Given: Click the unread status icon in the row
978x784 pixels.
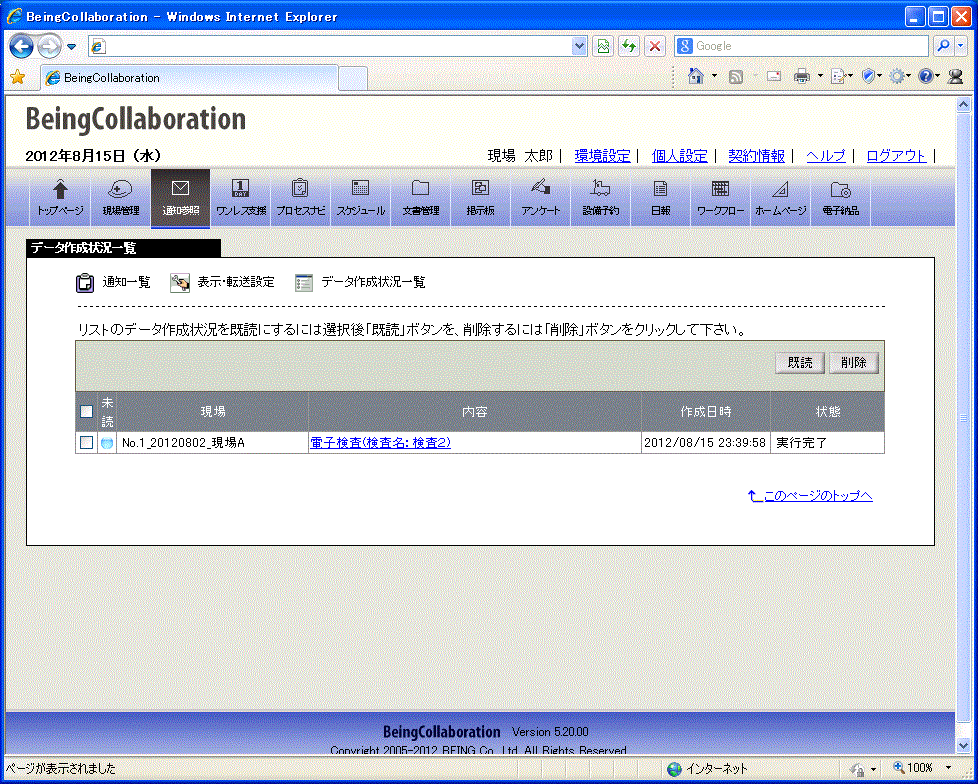Looking at the screenshot, I should [x=107, y=443].
